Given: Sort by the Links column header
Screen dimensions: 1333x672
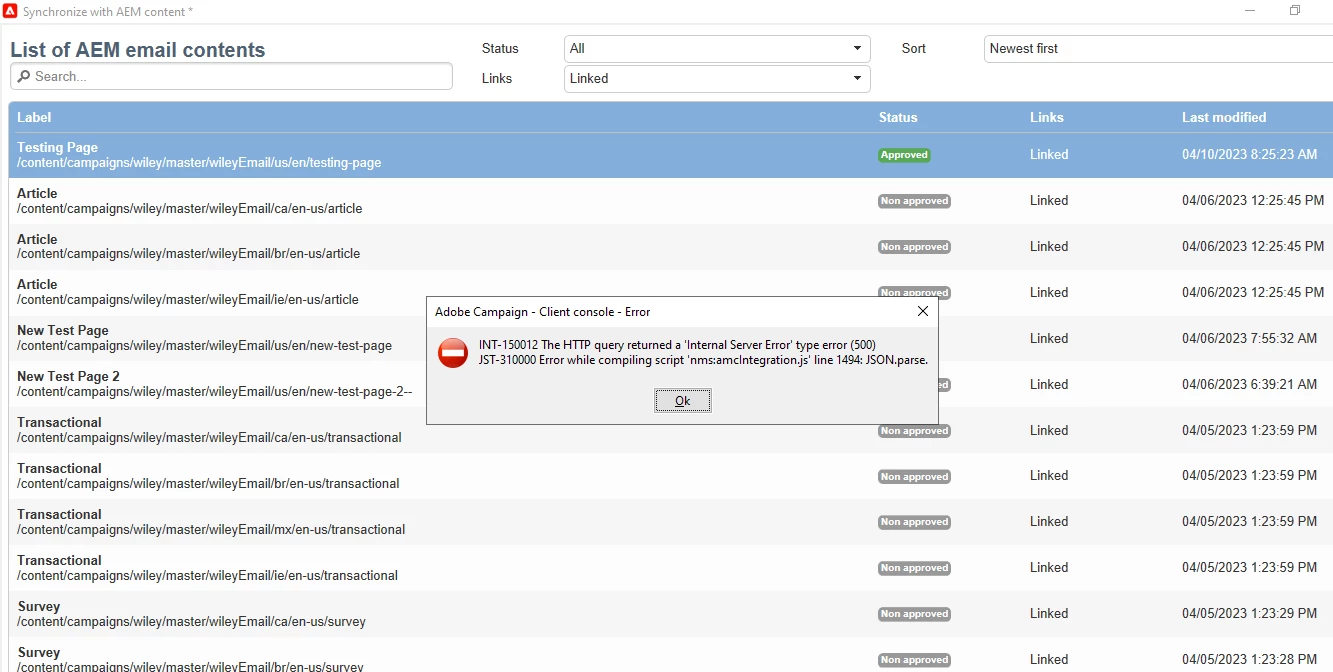Looking at the screenshot, I should tap(1047, 117).
